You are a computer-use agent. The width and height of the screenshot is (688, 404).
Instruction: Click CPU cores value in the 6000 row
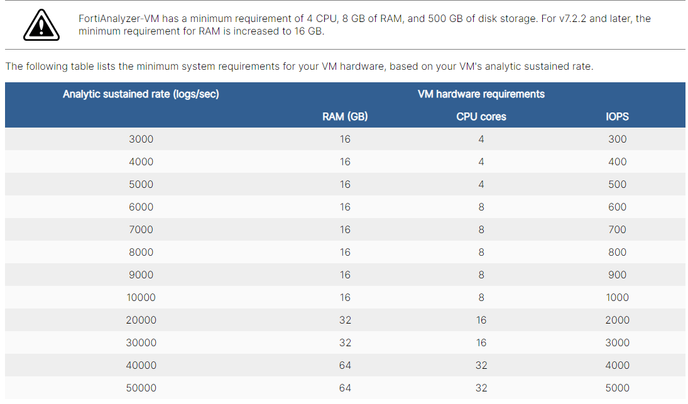tap(480, 207)
